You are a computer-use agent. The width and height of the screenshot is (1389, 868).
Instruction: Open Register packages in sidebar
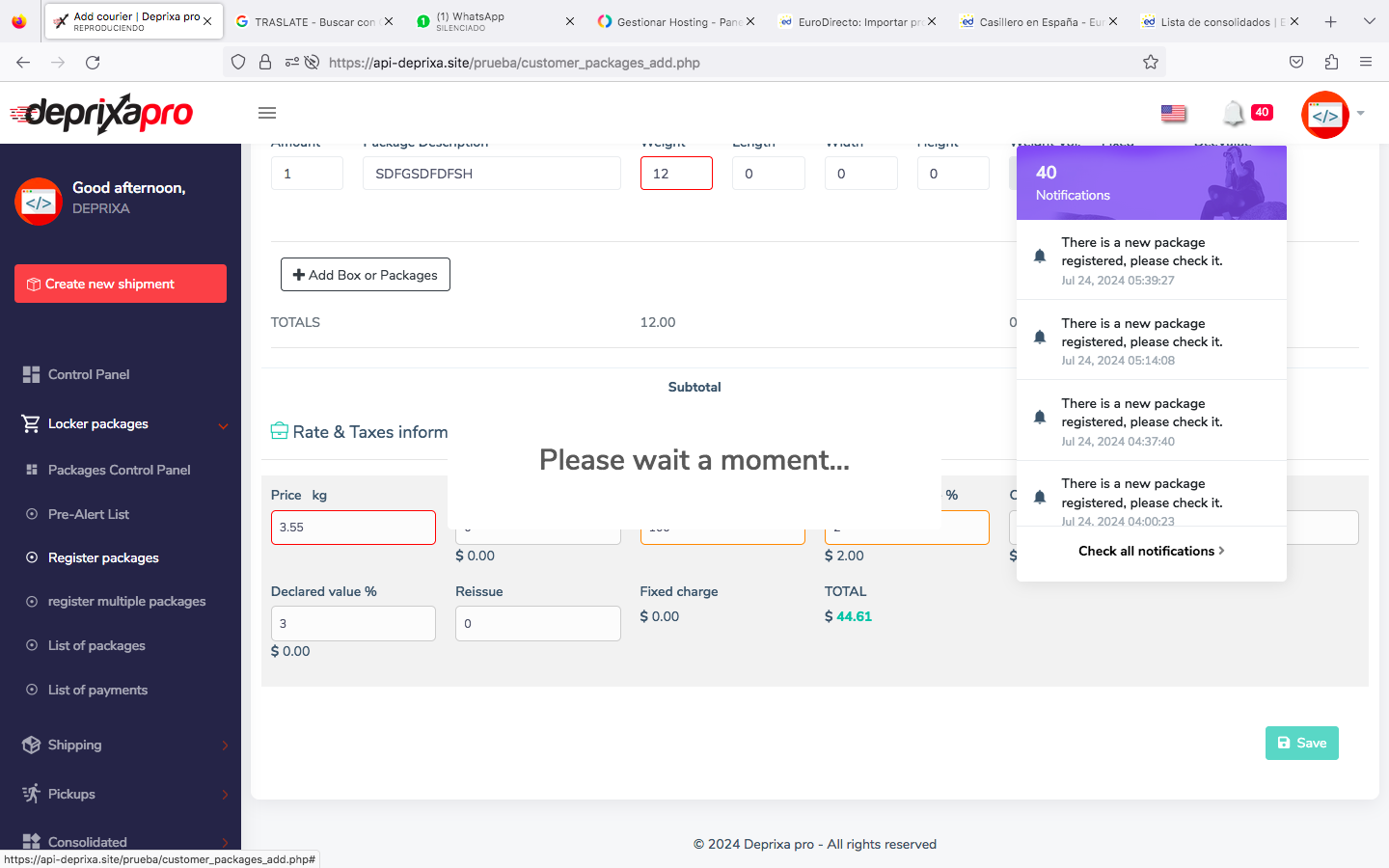103,557
